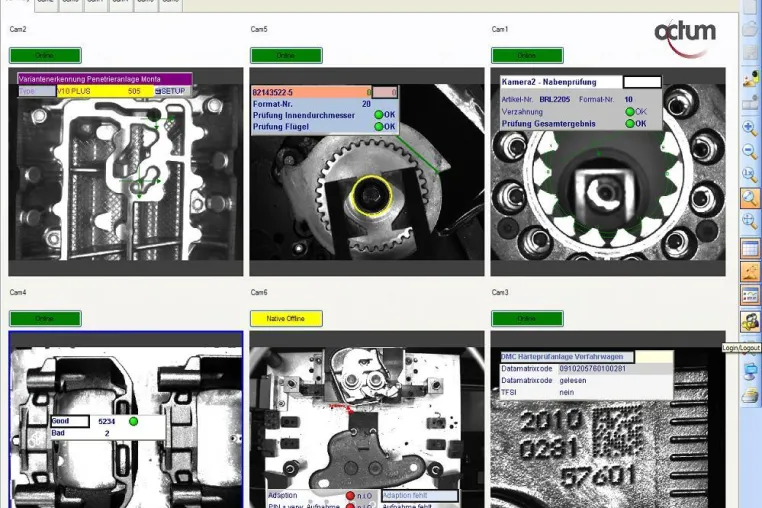Click the orange 82143522.5 field in Cam5
This screenshot has width=762, height=508.
tap(312, 92)
